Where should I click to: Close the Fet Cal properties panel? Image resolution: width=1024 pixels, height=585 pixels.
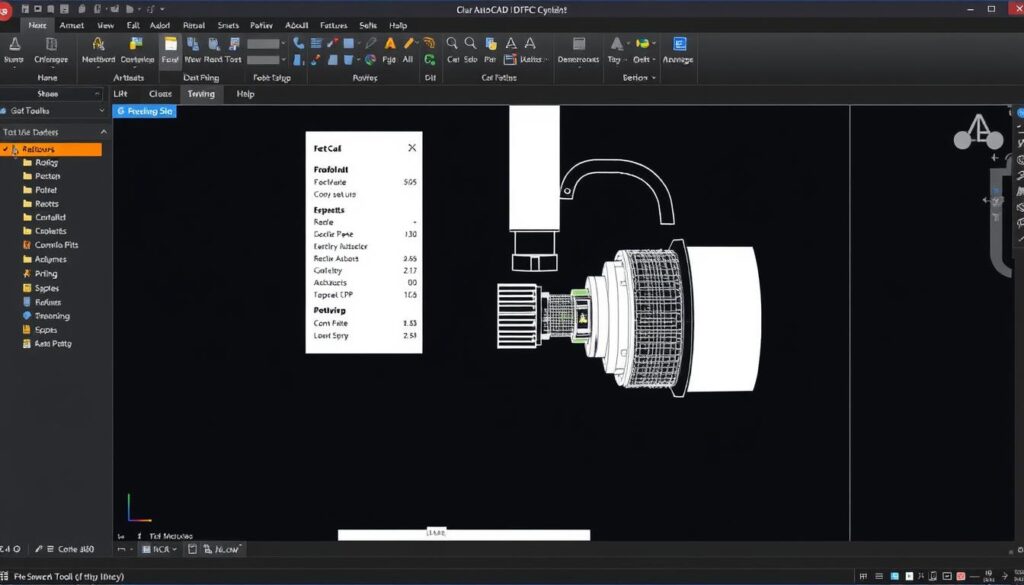click(412, 148)
